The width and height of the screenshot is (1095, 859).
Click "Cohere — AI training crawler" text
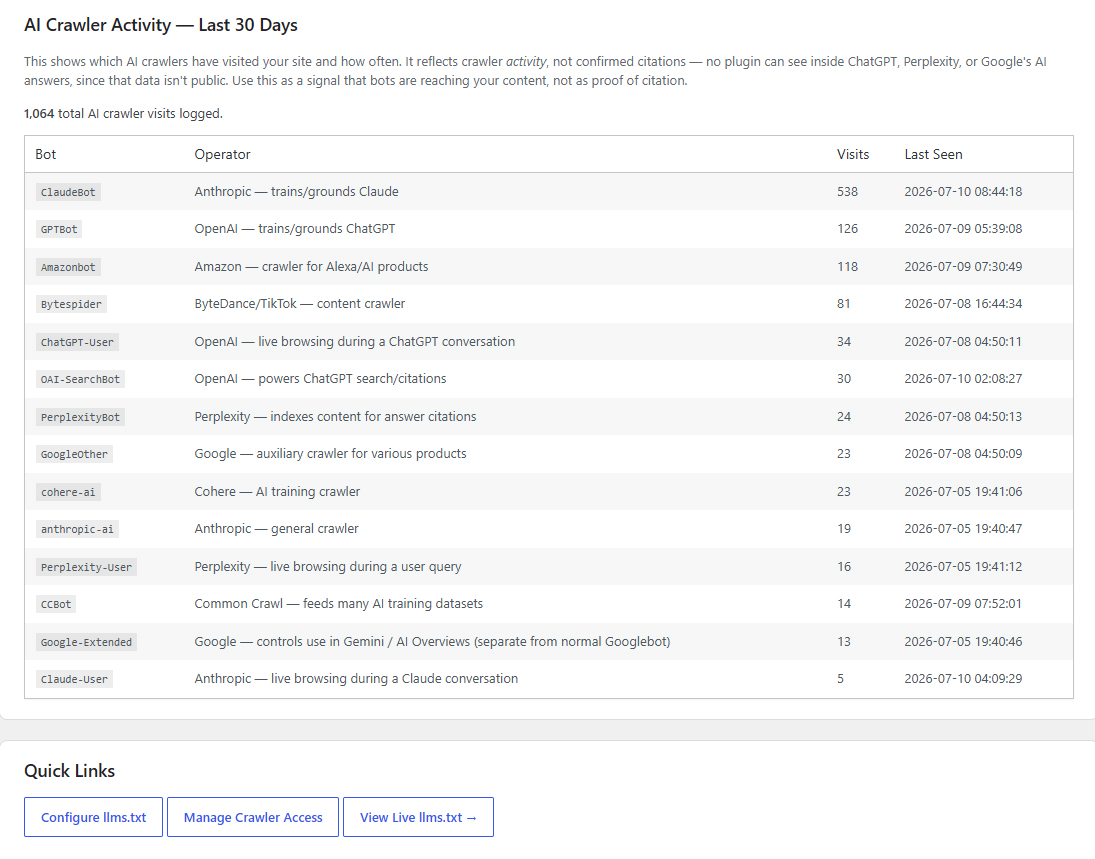pos(277,491)
